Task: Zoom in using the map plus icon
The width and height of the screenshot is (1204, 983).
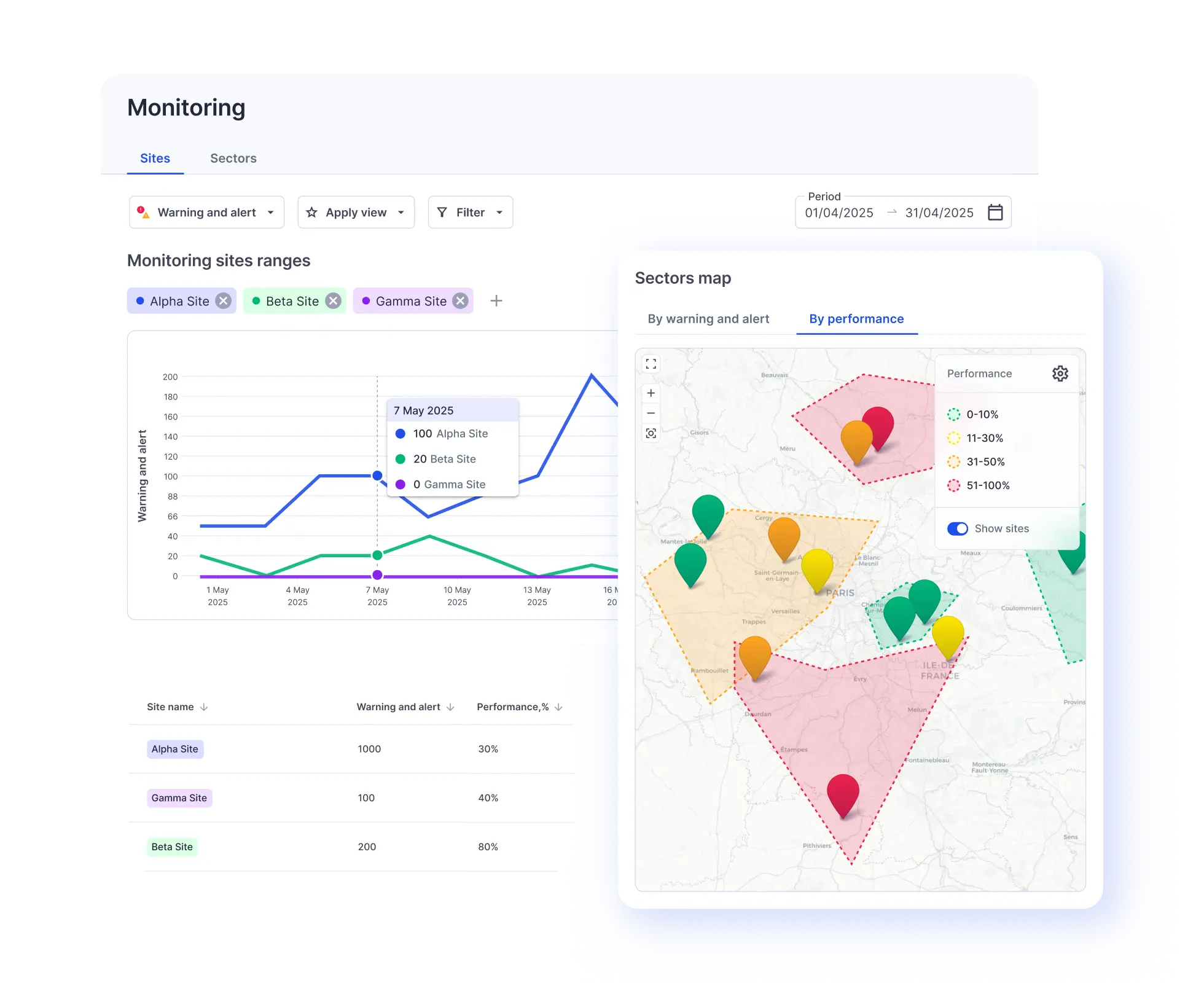Action: 651,393
